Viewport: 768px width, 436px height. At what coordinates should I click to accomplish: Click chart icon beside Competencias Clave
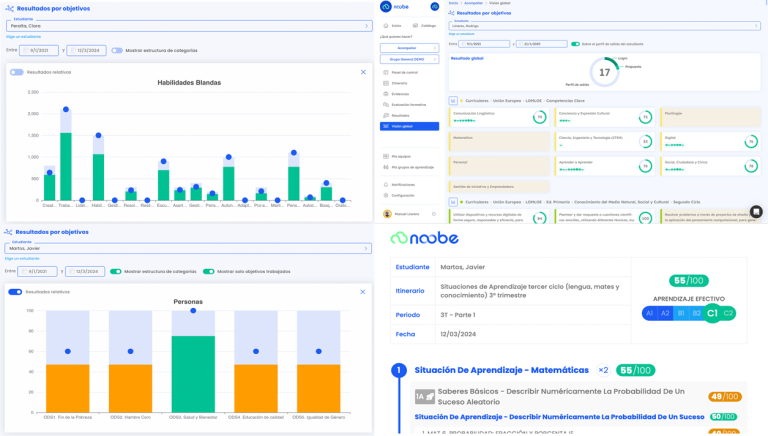coord(453,100)
